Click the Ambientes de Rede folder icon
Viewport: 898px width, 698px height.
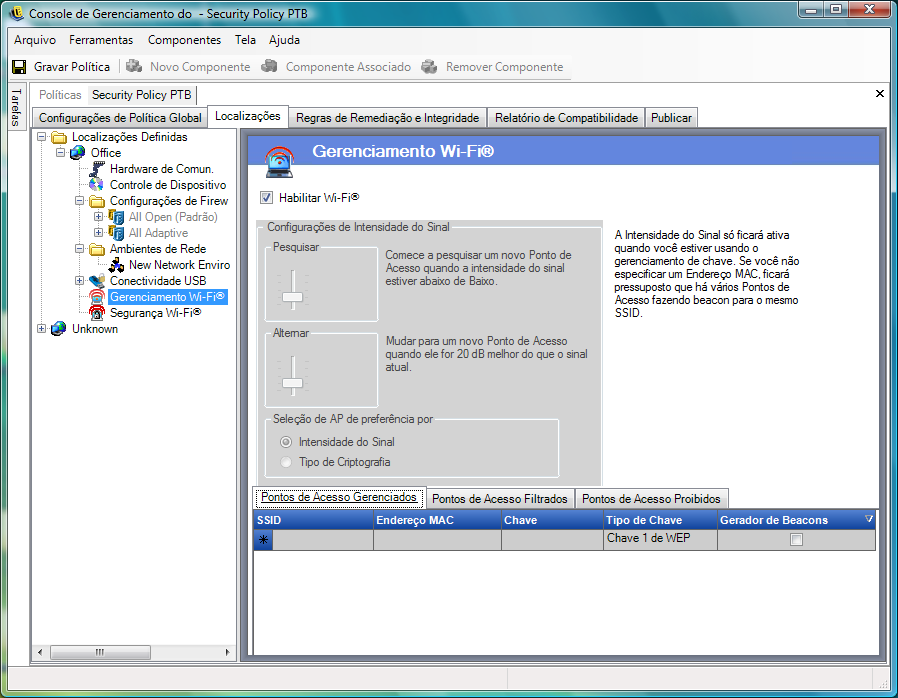[x=97, y=249]
